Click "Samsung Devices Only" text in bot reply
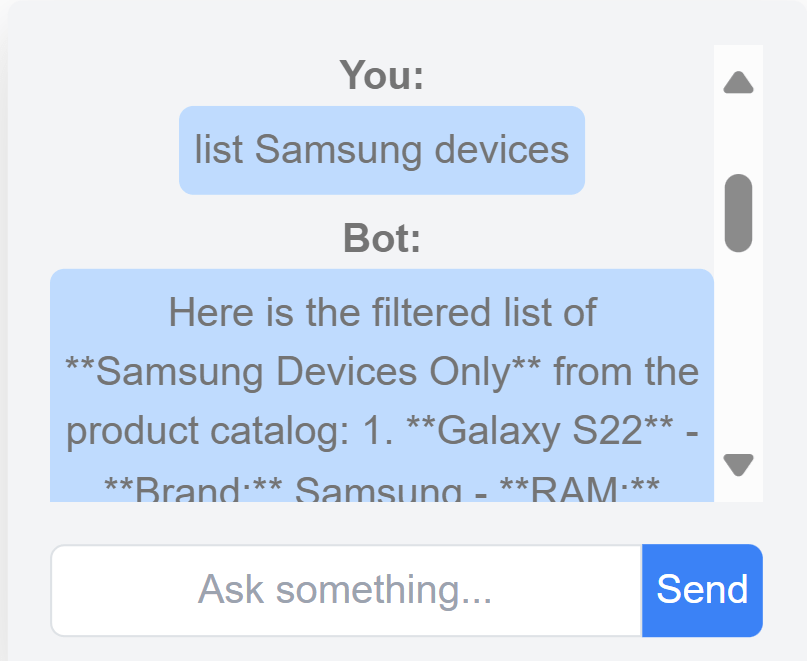Image resolution: width=807 pixels, height=661 pixels. (303, 372)
